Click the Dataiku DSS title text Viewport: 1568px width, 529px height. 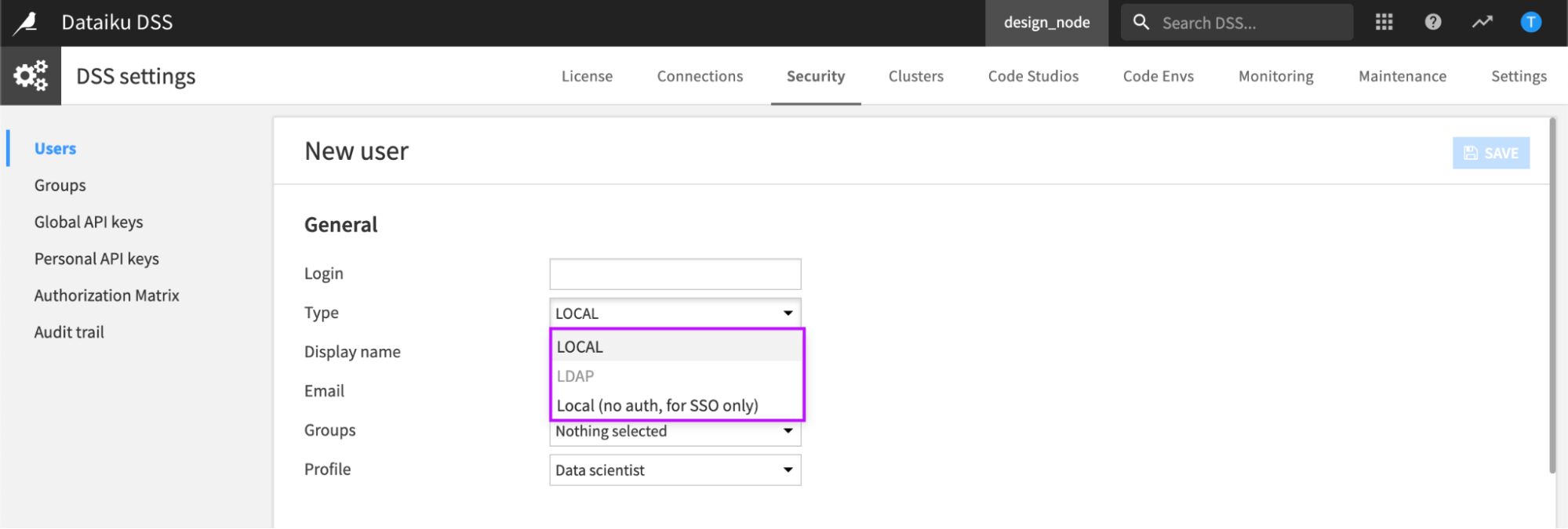coord(117,23)
